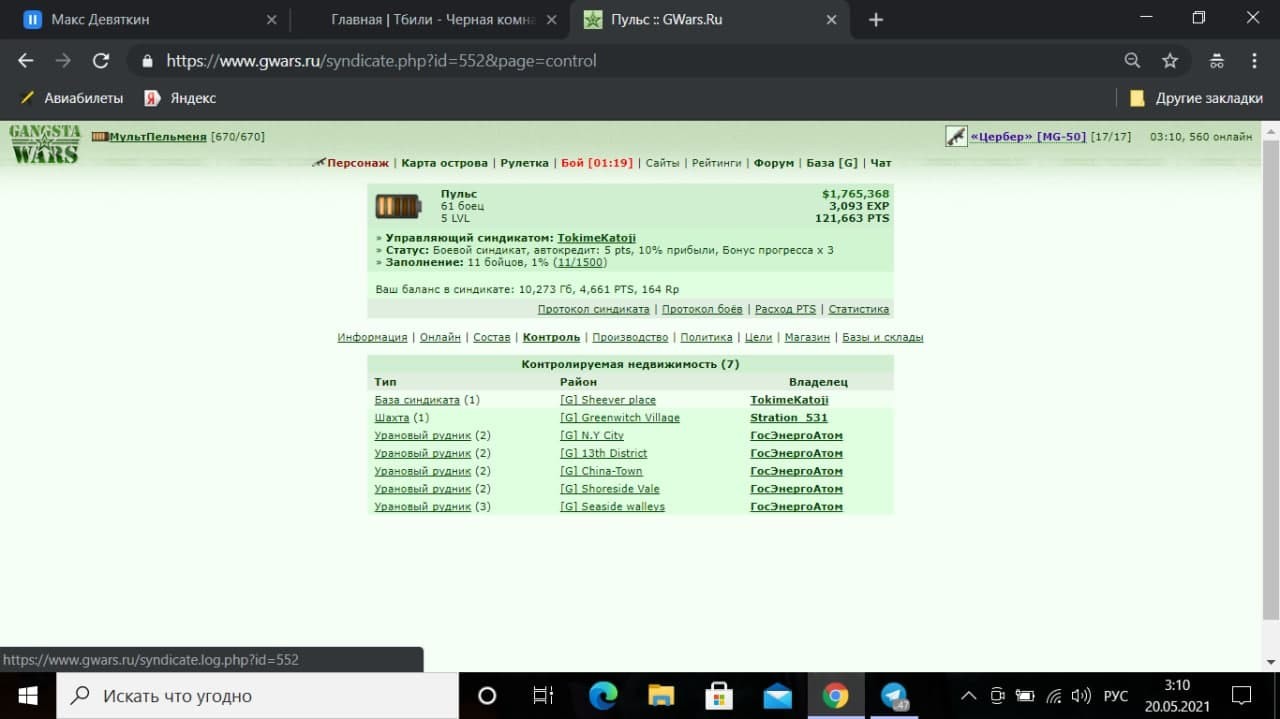This screenshot has width=1280, height=719.
Task: Open Протокол боёв link
Action: coord(702,310)
